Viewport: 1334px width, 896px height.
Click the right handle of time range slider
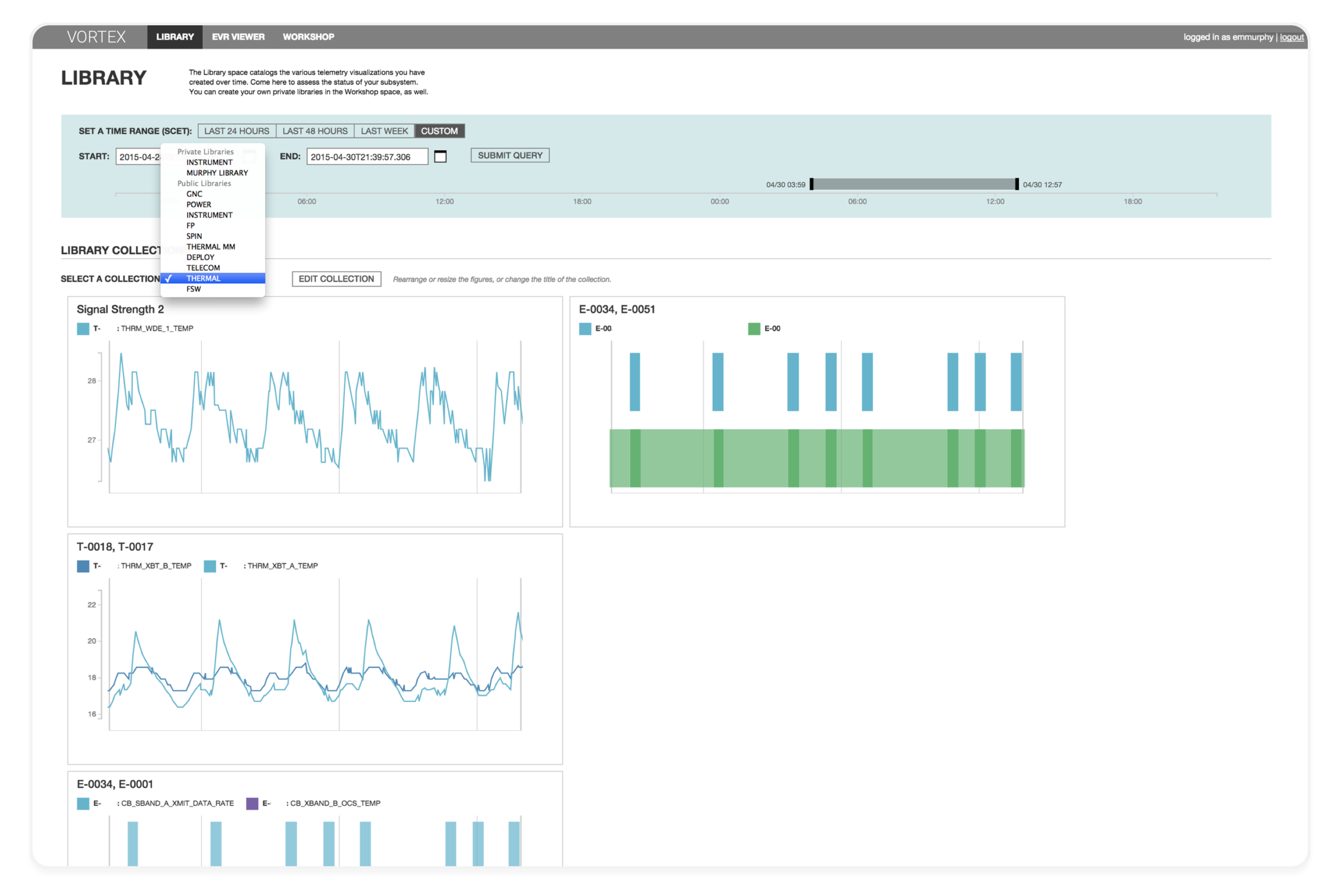(x=1017, y=184)
